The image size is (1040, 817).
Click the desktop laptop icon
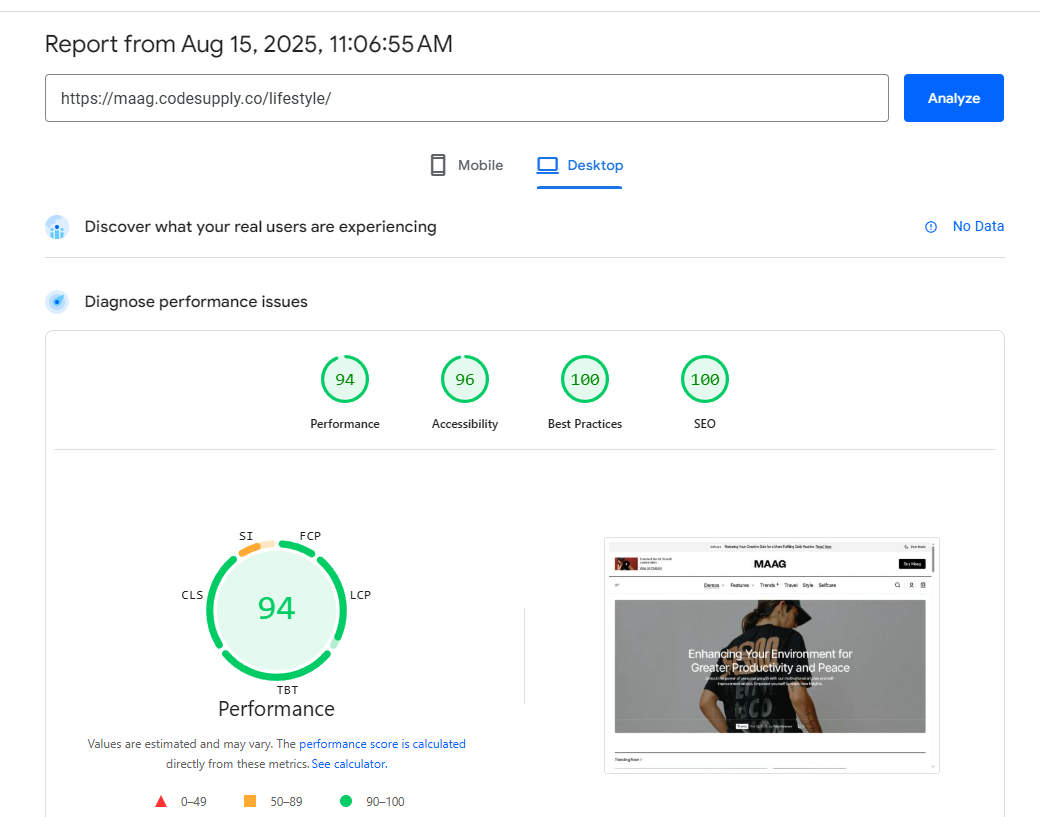point(547,165)
